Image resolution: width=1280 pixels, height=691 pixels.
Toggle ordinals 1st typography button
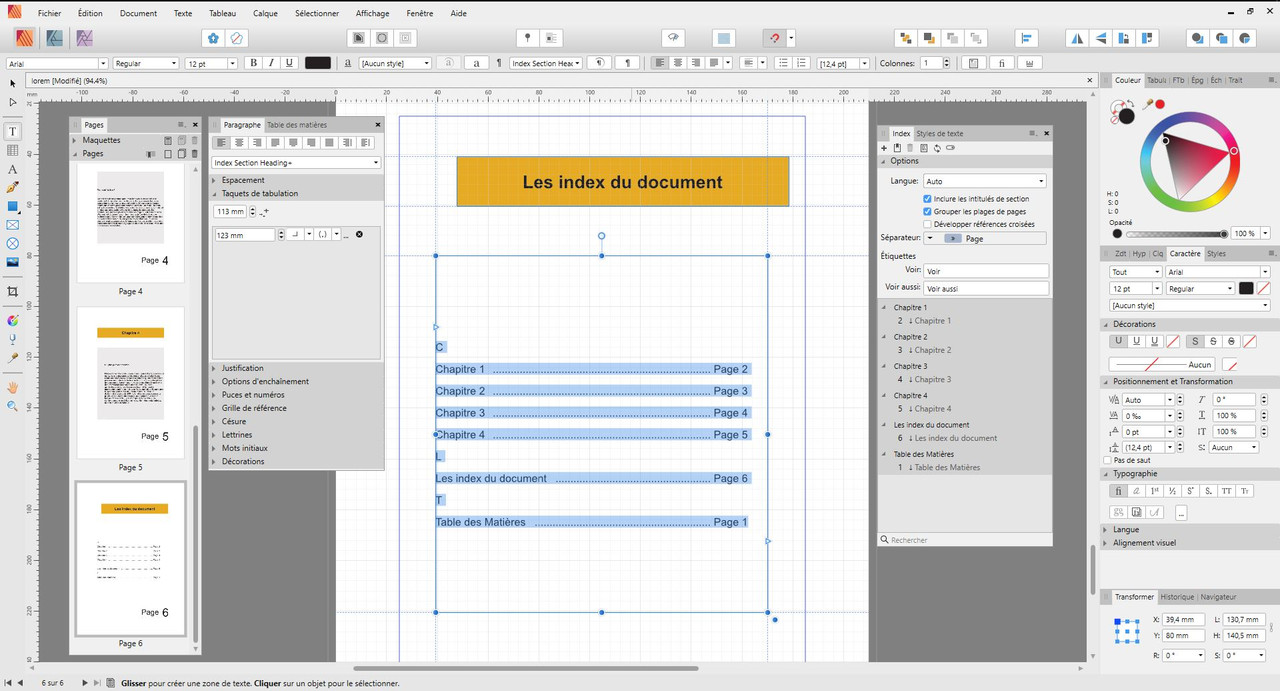[1154, 491]
